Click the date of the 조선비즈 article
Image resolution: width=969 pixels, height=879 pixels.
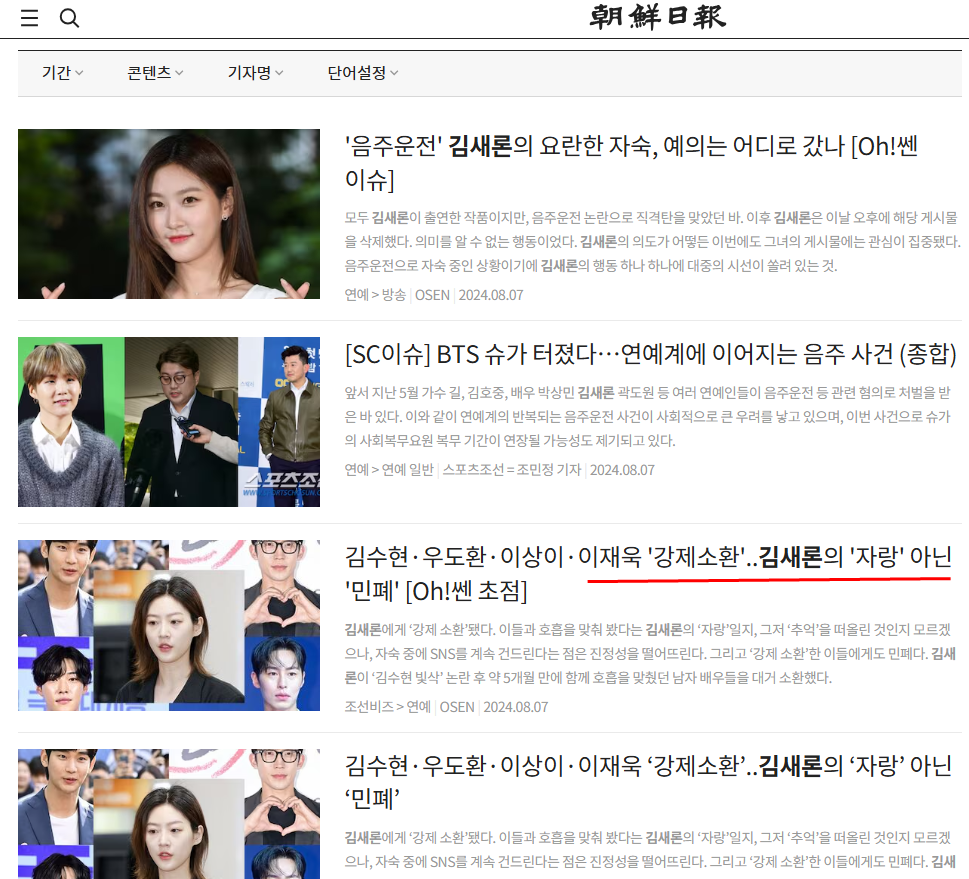(x=516, y=707)
